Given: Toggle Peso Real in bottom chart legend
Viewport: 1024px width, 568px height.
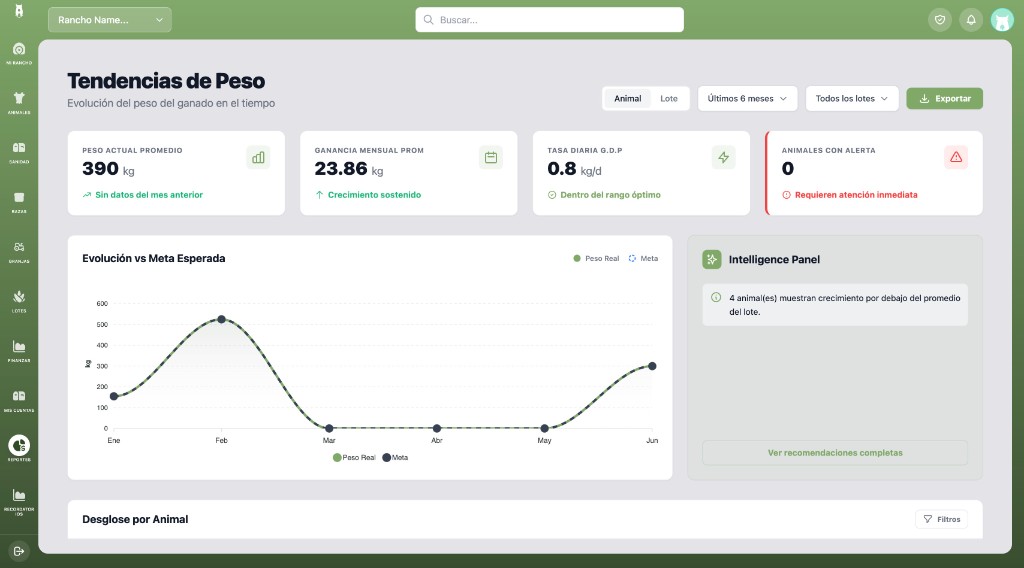Looking at the screenshot, I should click(x=355, y=458).
